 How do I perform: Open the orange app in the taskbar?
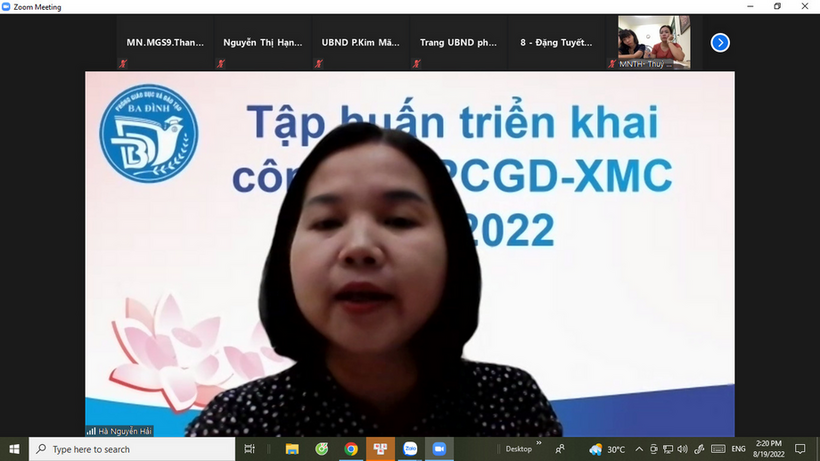(x=380, y=449)
